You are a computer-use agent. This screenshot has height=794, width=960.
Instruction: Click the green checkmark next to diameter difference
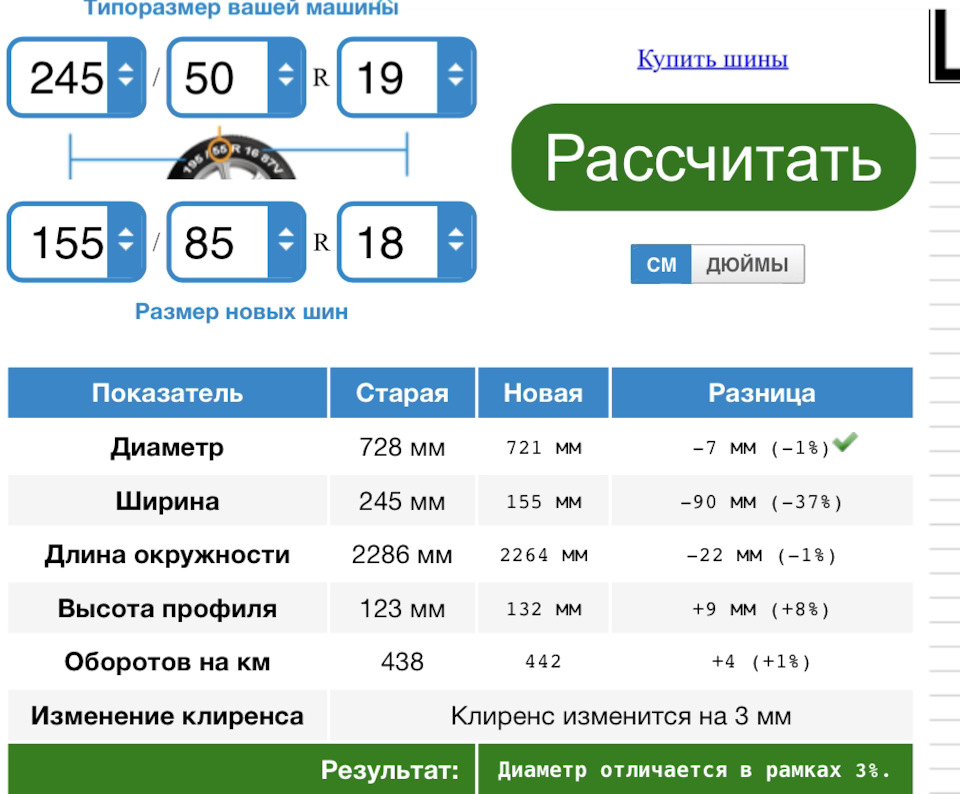[x=843, y=444]
